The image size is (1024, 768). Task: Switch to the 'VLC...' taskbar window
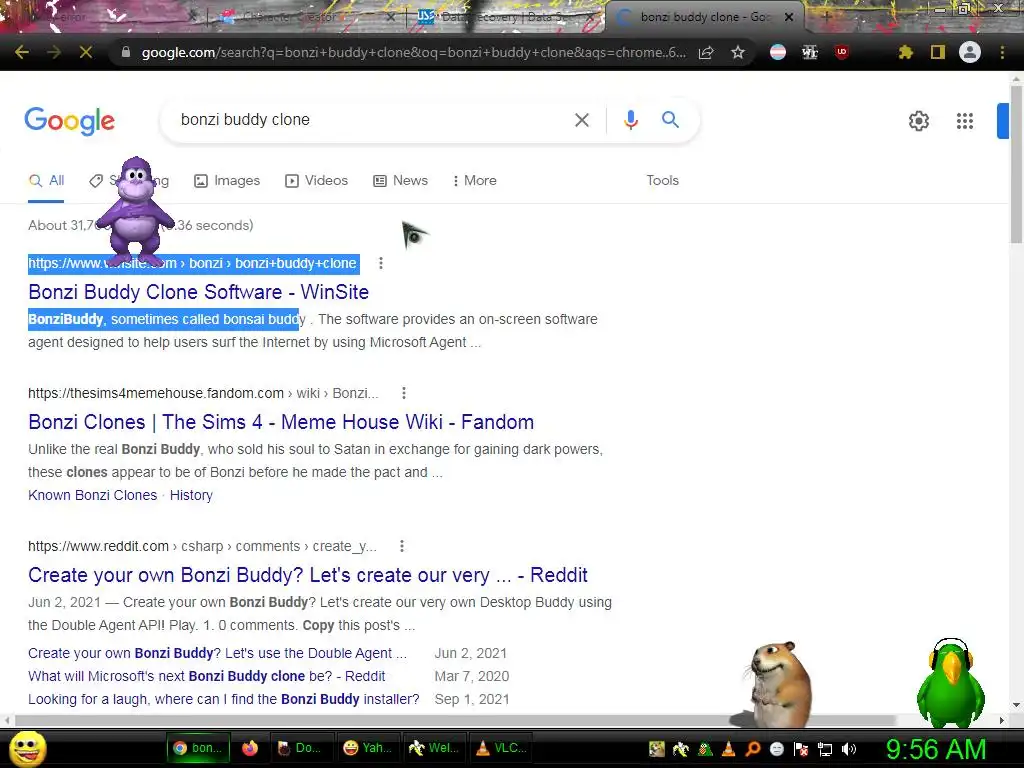coord(502,748)
